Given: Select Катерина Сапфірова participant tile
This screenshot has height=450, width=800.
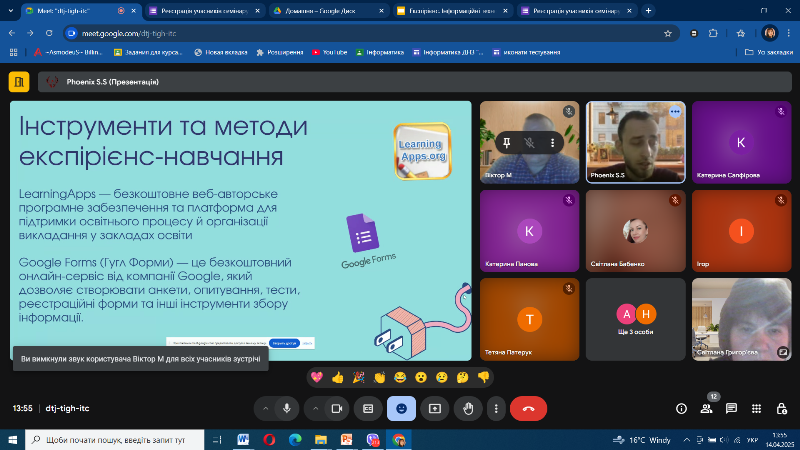Looking at the screenshot, I should pos(741,142).
